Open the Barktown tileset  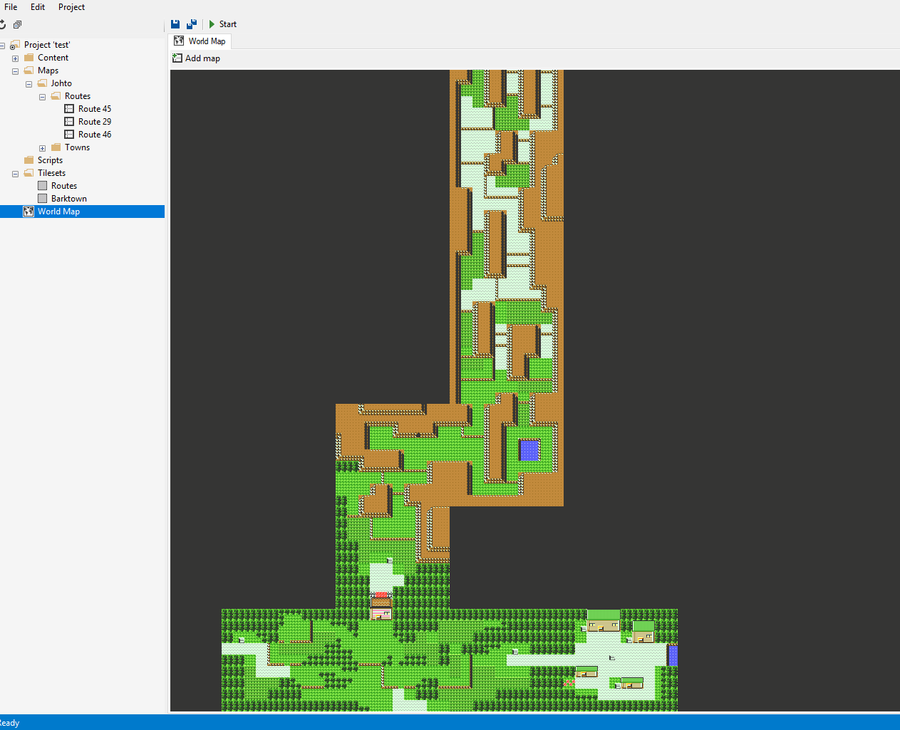click(x=69, y=199)
